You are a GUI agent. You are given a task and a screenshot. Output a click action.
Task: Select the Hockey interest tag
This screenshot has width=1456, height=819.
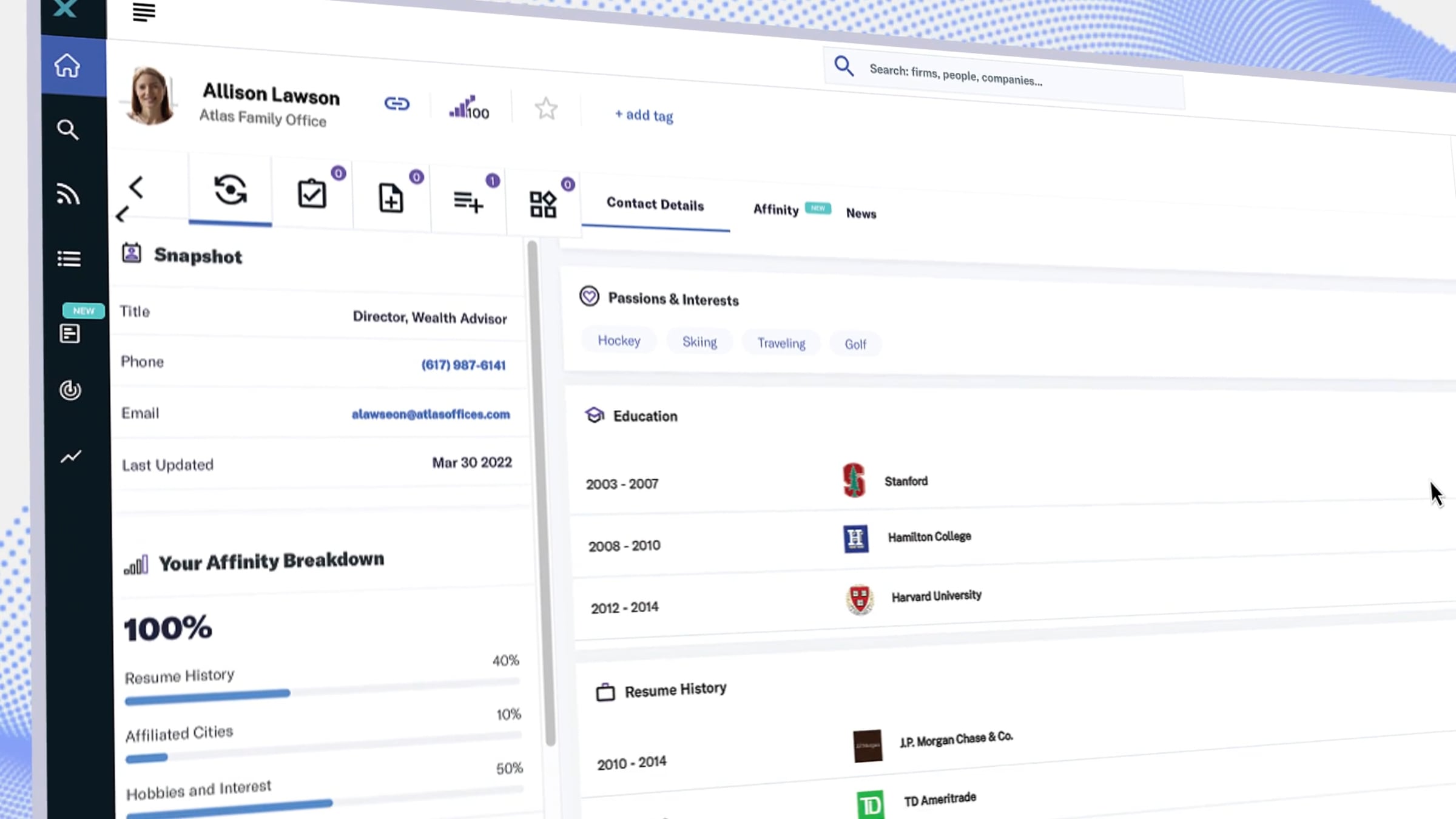point(619,340)
